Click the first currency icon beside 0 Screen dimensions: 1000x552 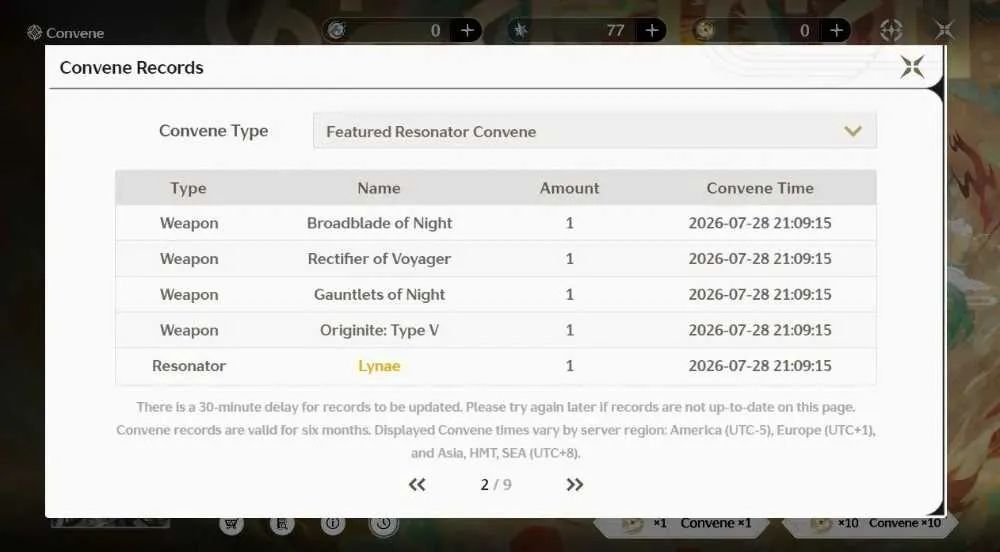pos(337,30)
